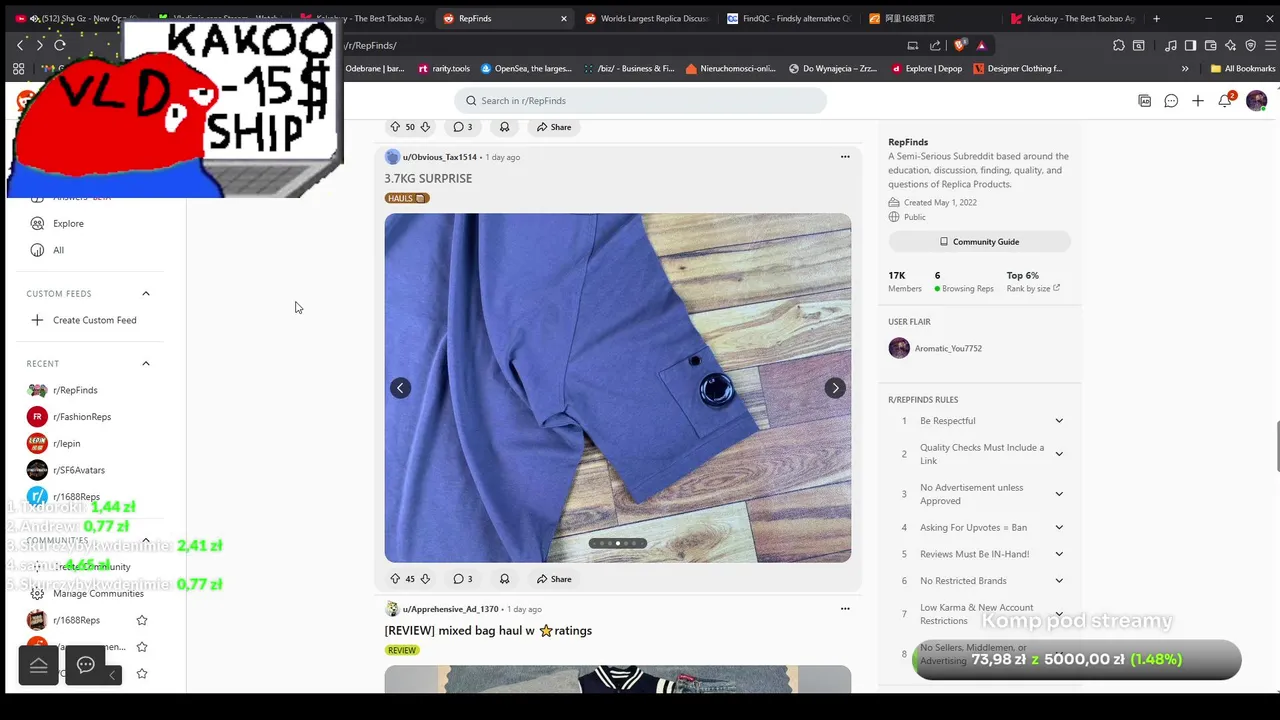
Task: Click the image carousel position dots
Action: 618,544
